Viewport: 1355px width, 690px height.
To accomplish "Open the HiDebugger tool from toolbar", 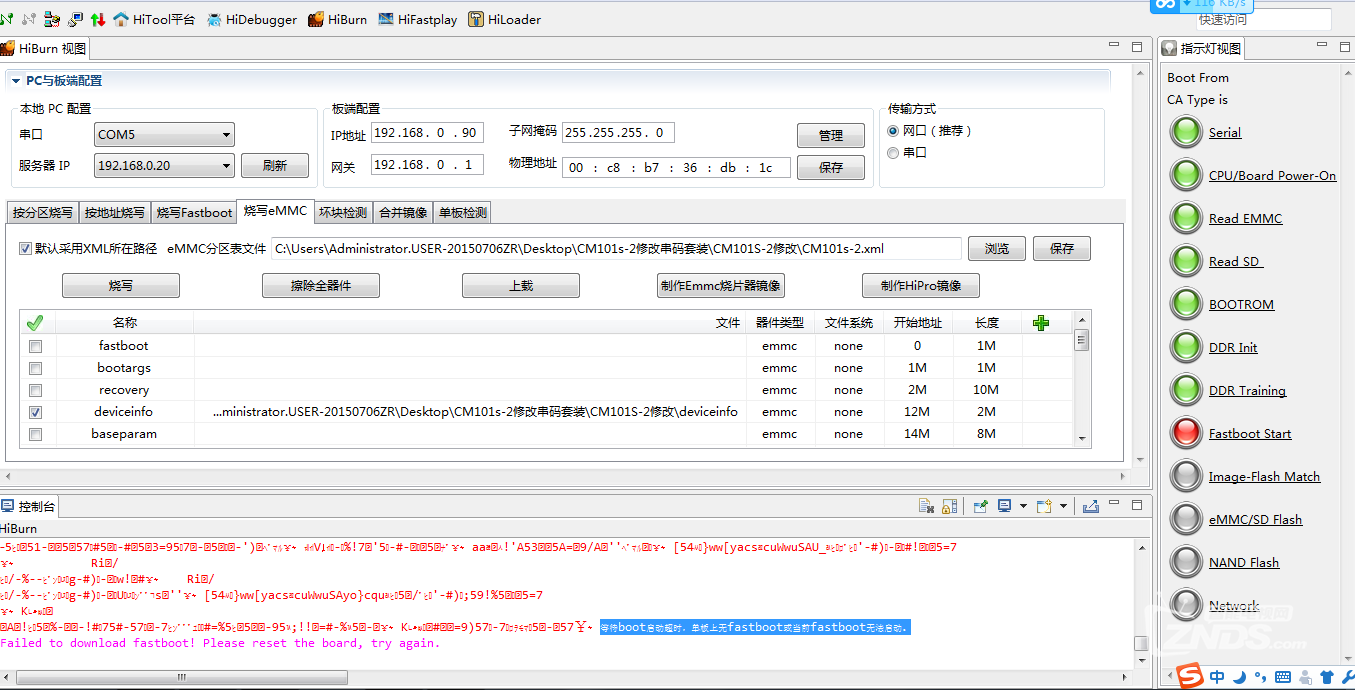I will [x=251, y=19].
